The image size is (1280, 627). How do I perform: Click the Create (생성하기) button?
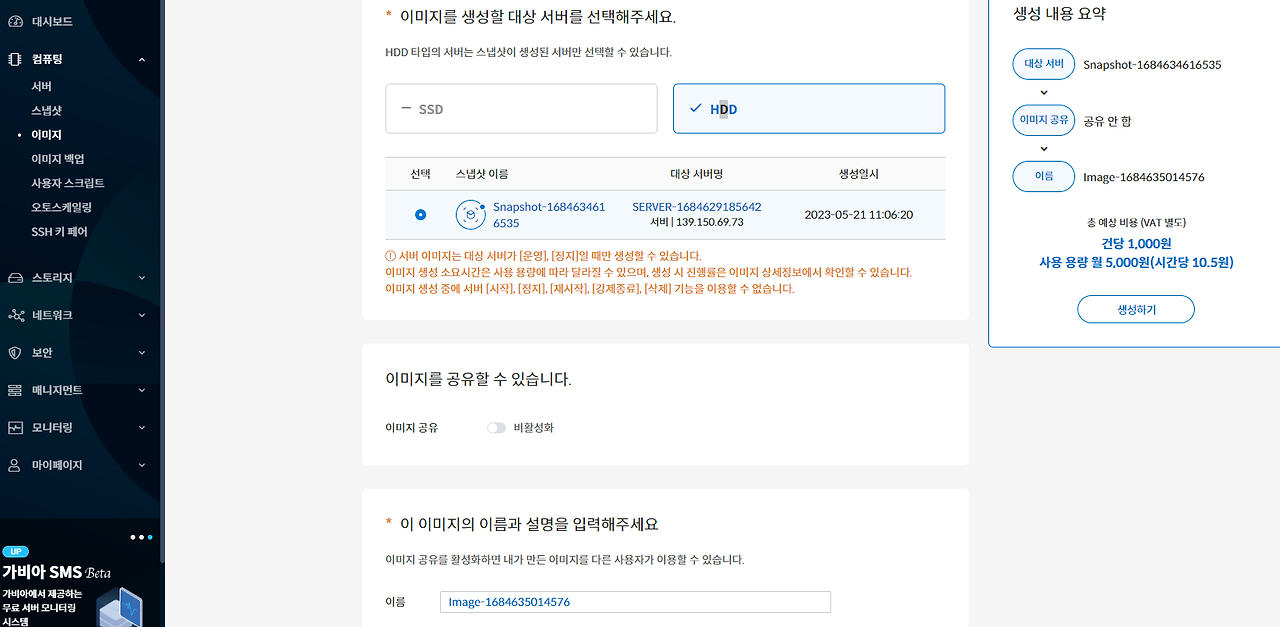pos(1136,309)
